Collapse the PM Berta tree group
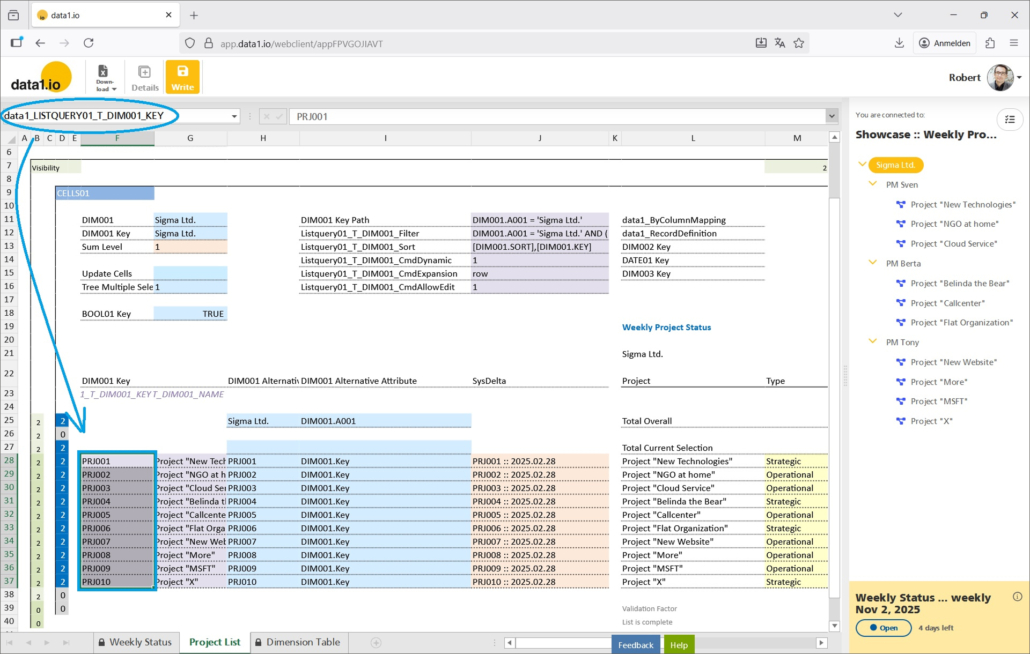 coord(872,263)
